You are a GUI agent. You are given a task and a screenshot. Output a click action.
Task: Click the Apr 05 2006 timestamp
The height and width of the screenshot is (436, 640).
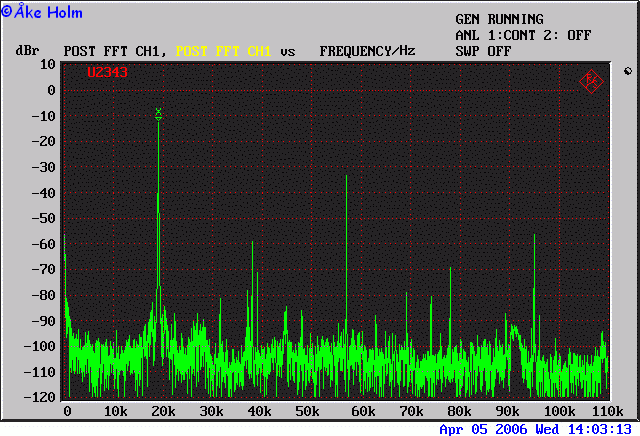click(x=536, y=429)
